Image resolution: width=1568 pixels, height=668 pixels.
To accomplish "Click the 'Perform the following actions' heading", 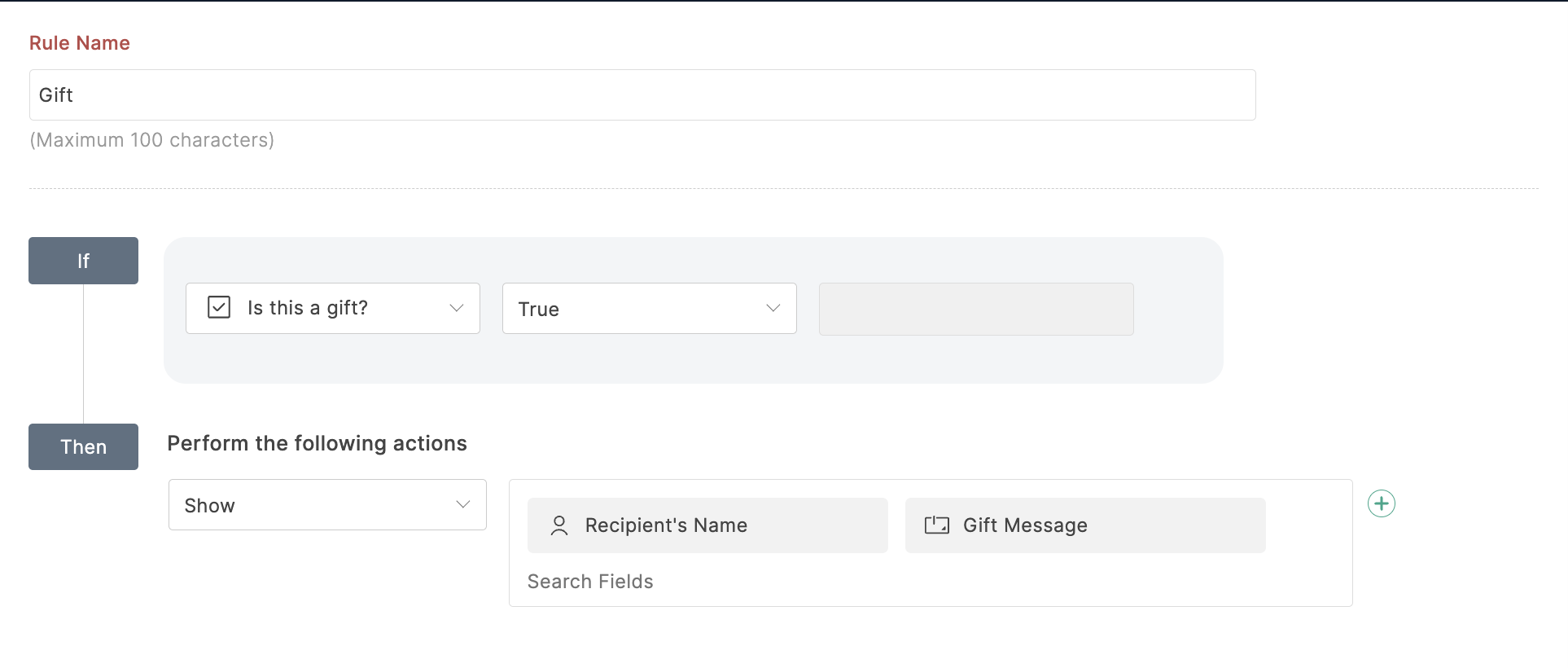I will tap(317, 443).
